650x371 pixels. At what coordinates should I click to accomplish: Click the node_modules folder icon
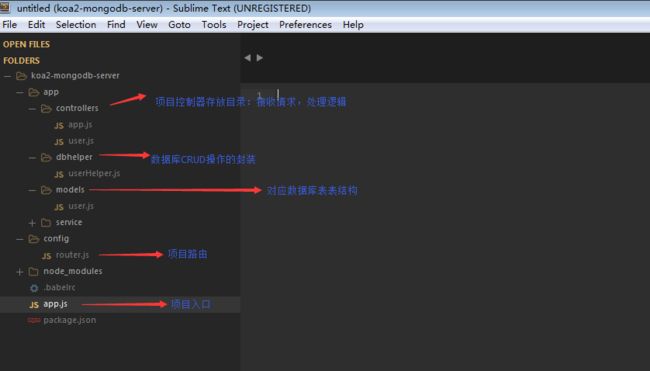[x=34, y=272]
